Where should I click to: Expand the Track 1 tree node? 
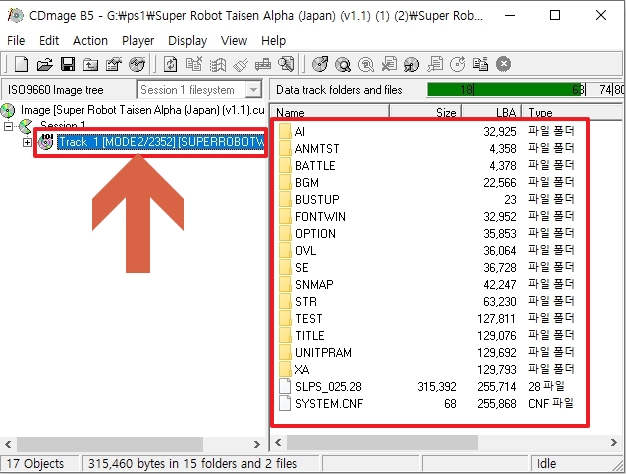(27, 142)
